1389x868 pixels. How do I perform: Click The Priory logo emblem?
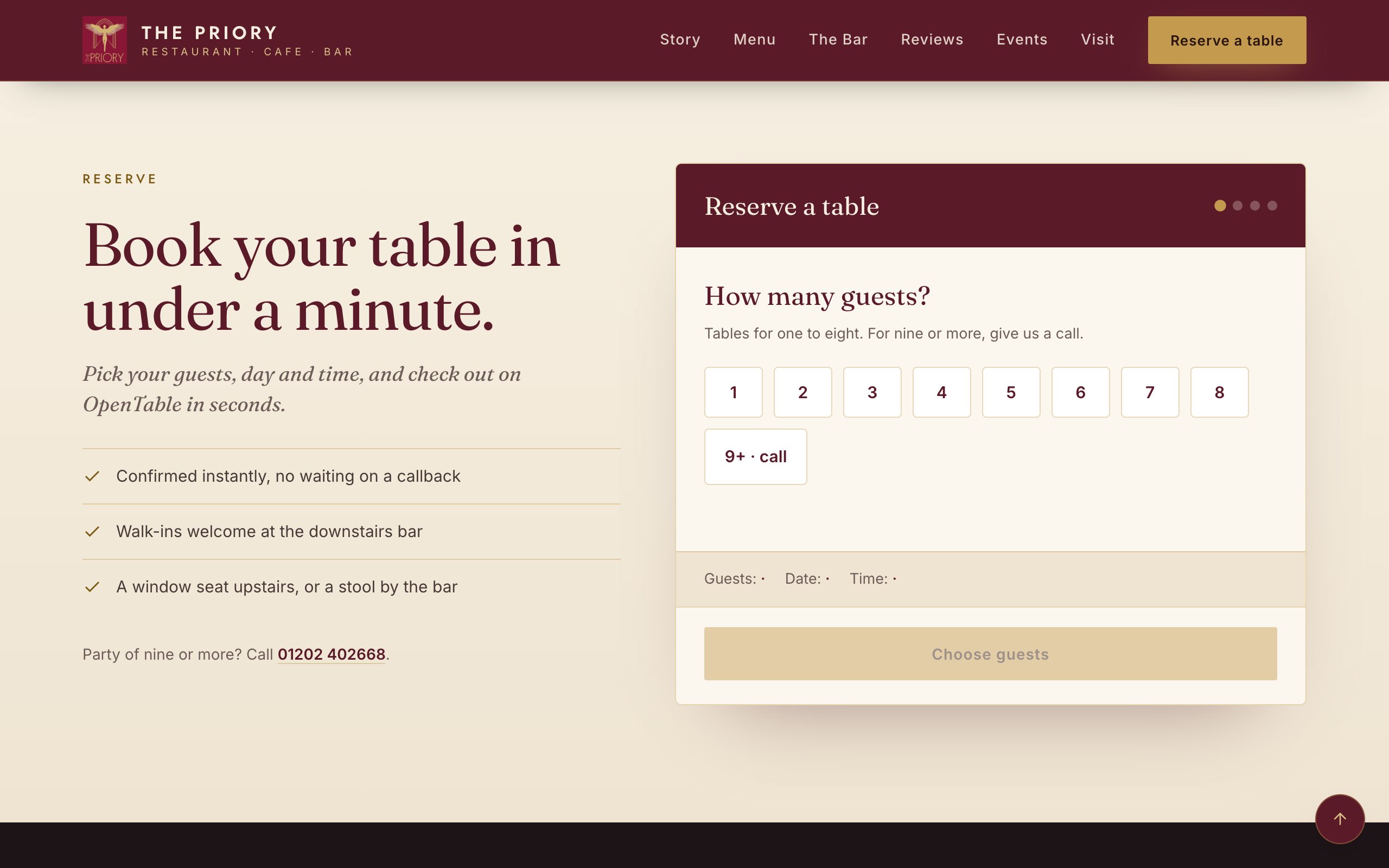pyautogui.click(x=105, y=40)
